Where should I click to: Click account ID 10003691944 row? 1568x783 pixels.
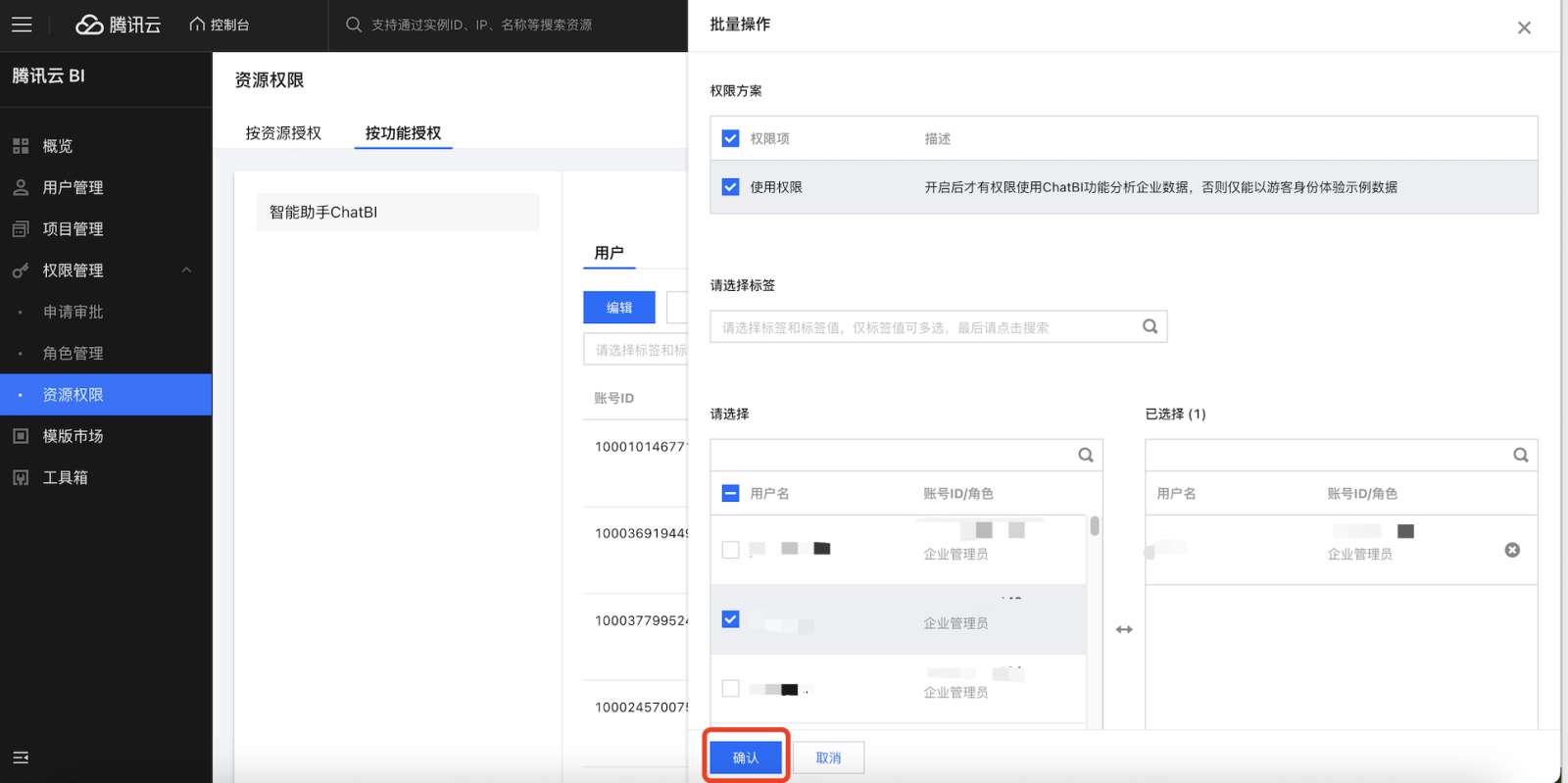click(642, 533)
